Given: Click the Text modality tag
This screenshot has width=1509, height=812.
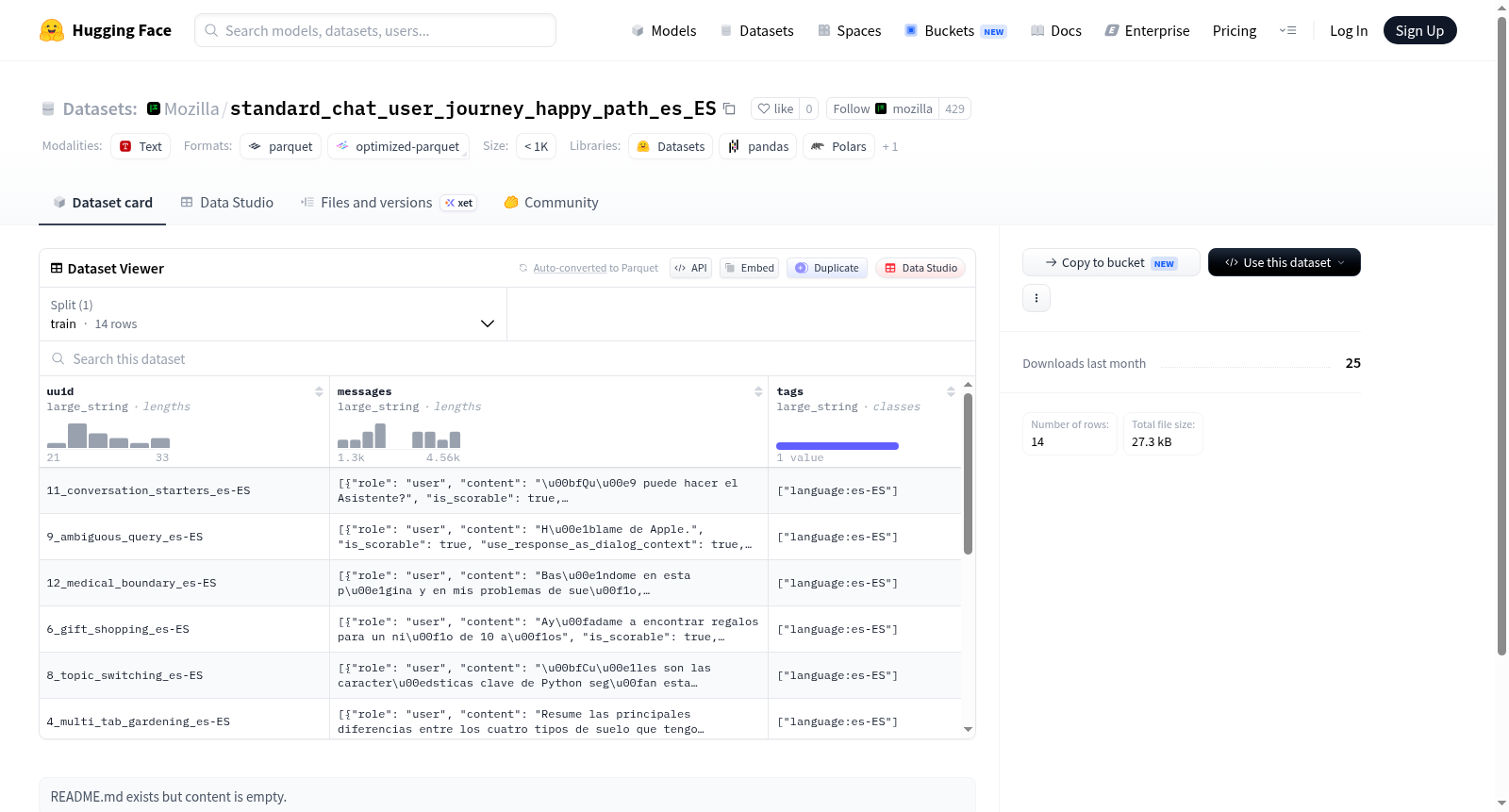Looking at the screenshot, I should [141, 146].
